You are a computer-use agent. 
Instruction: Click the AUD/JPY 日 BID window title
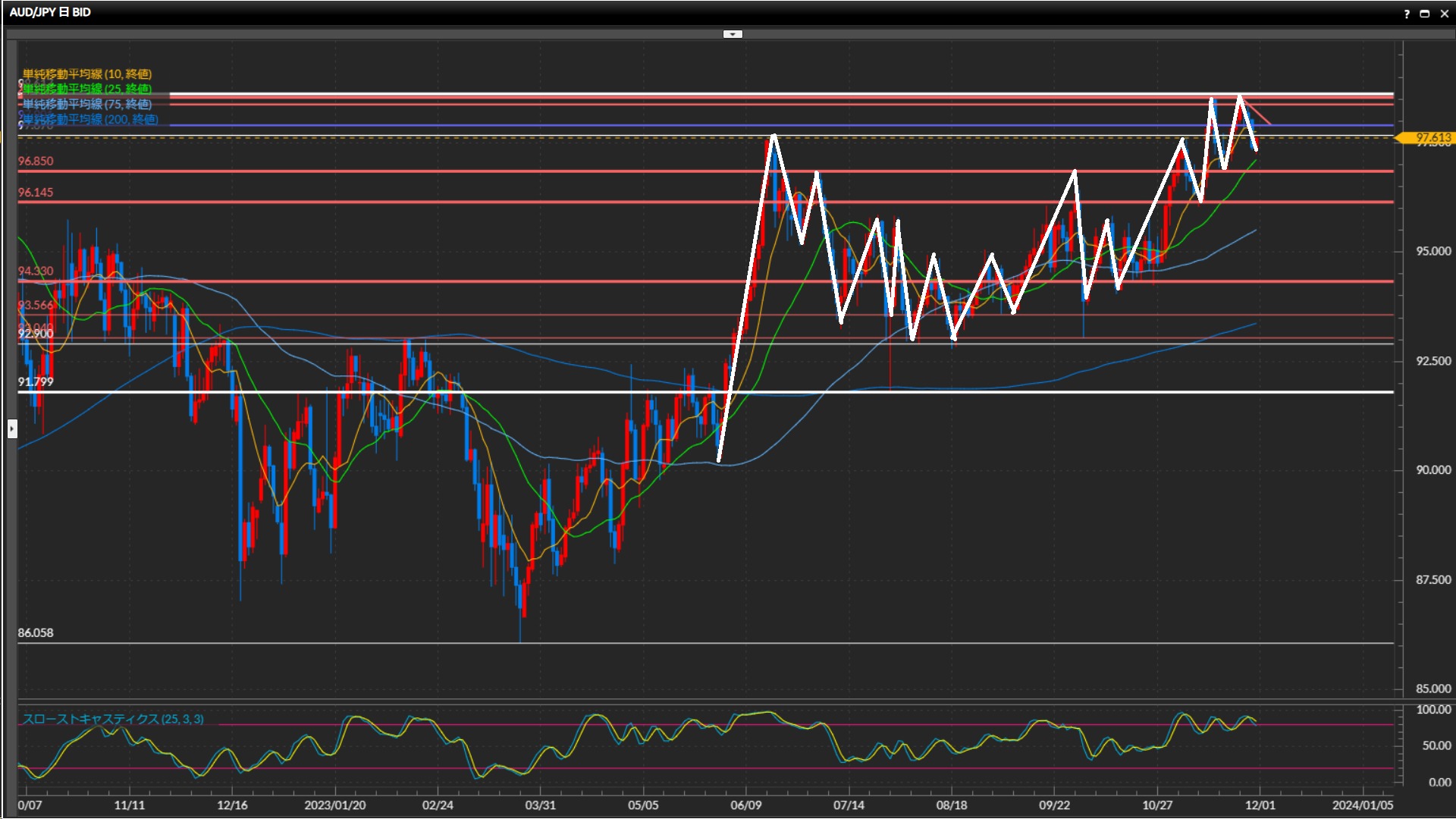(50, 12)
